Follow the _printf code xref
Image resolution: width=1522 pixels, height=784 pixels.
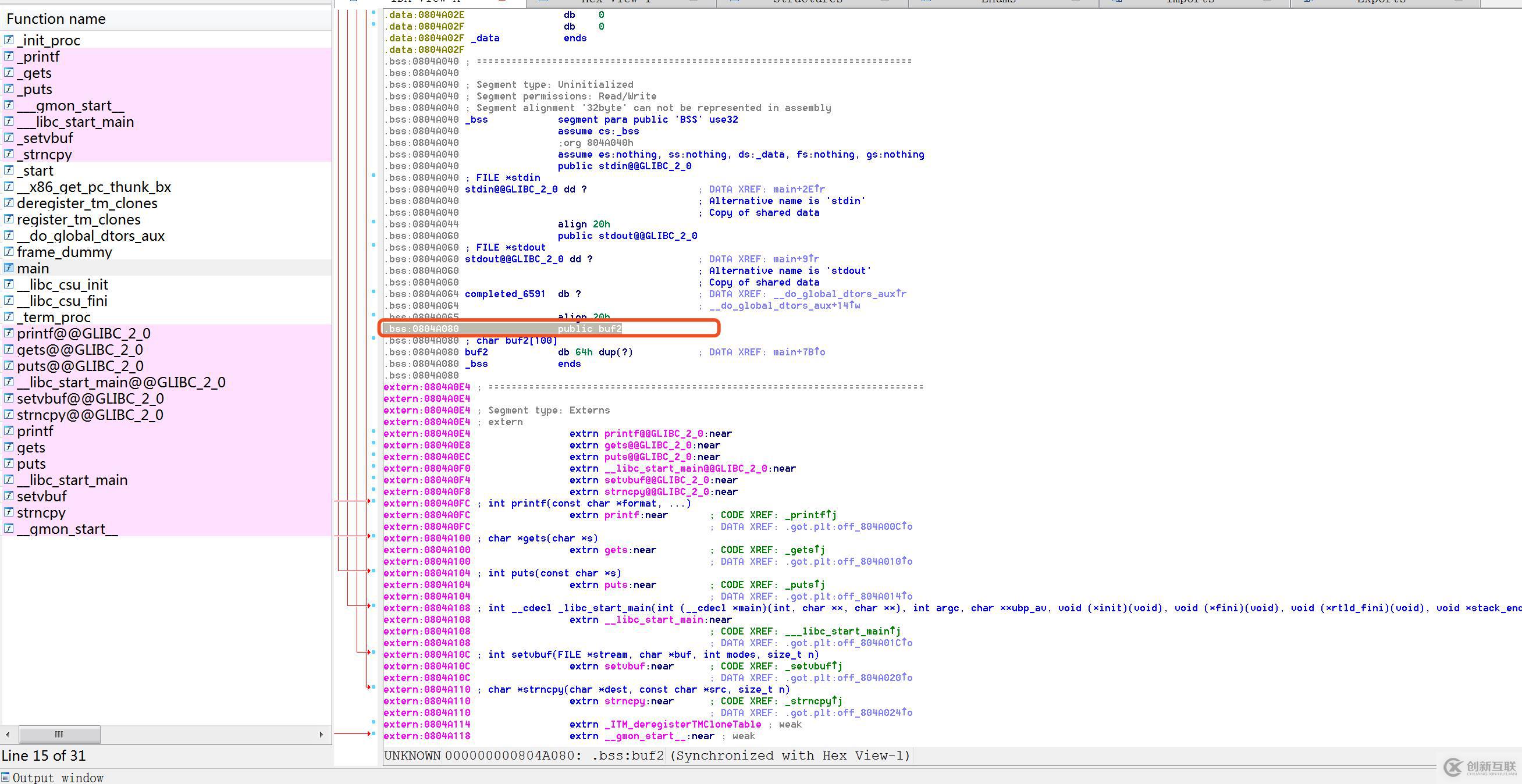[810, 515]
